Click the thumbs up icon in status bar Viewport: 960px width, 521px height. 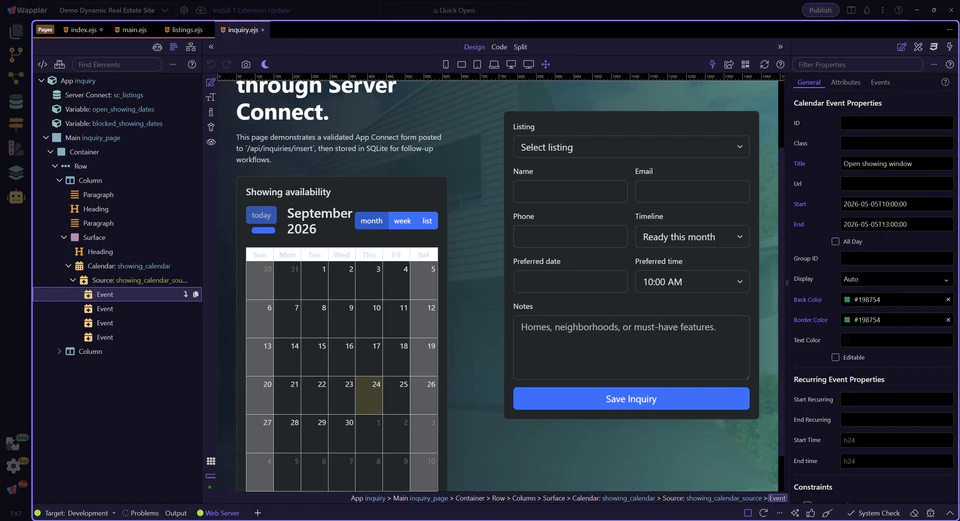point(811,513)
